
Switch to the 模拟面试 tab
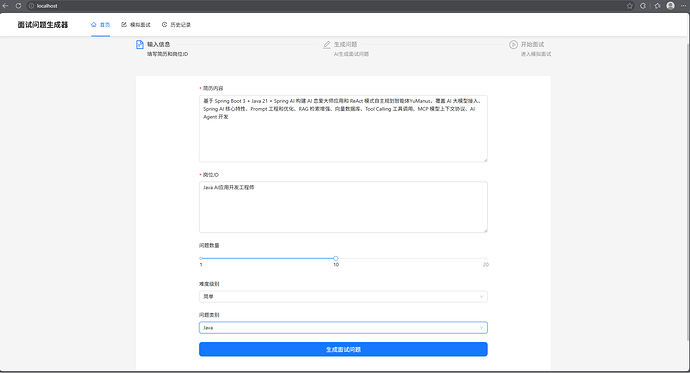(136, 25)
